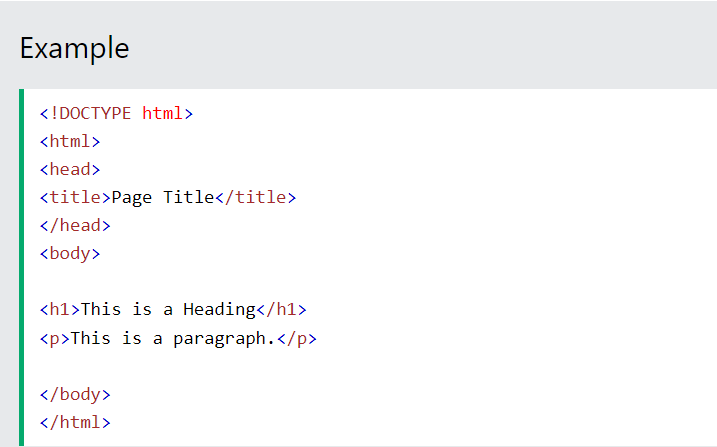Image resolution: width=717 pixels, height=447 pixels.
Task: Click the closing body tag
Action: pos(75,394)
